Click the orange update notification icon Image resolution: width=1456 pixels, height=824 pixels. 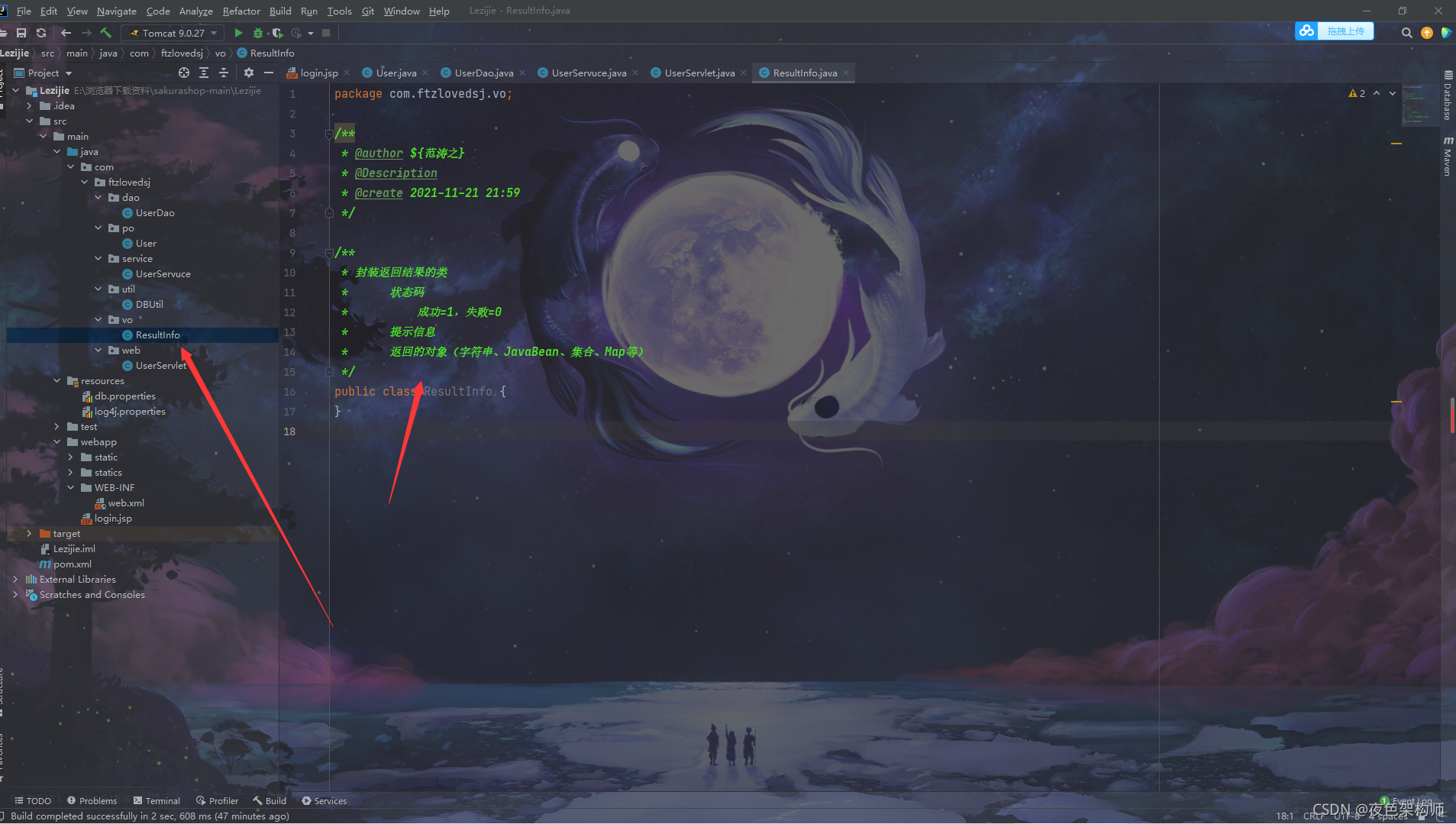(1427, 33)
